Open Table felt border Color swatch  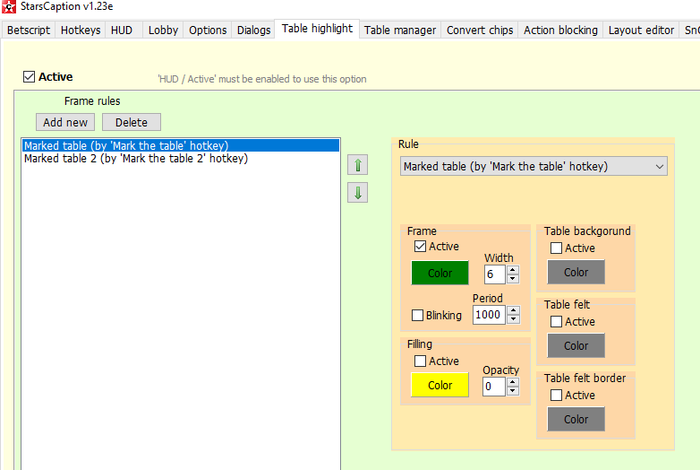click(x=576, y=419)
